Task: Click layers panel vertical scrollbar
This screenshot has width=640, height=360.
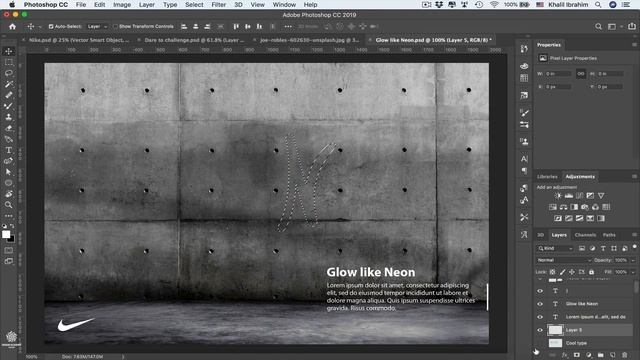Action: [x=636, y=287]
